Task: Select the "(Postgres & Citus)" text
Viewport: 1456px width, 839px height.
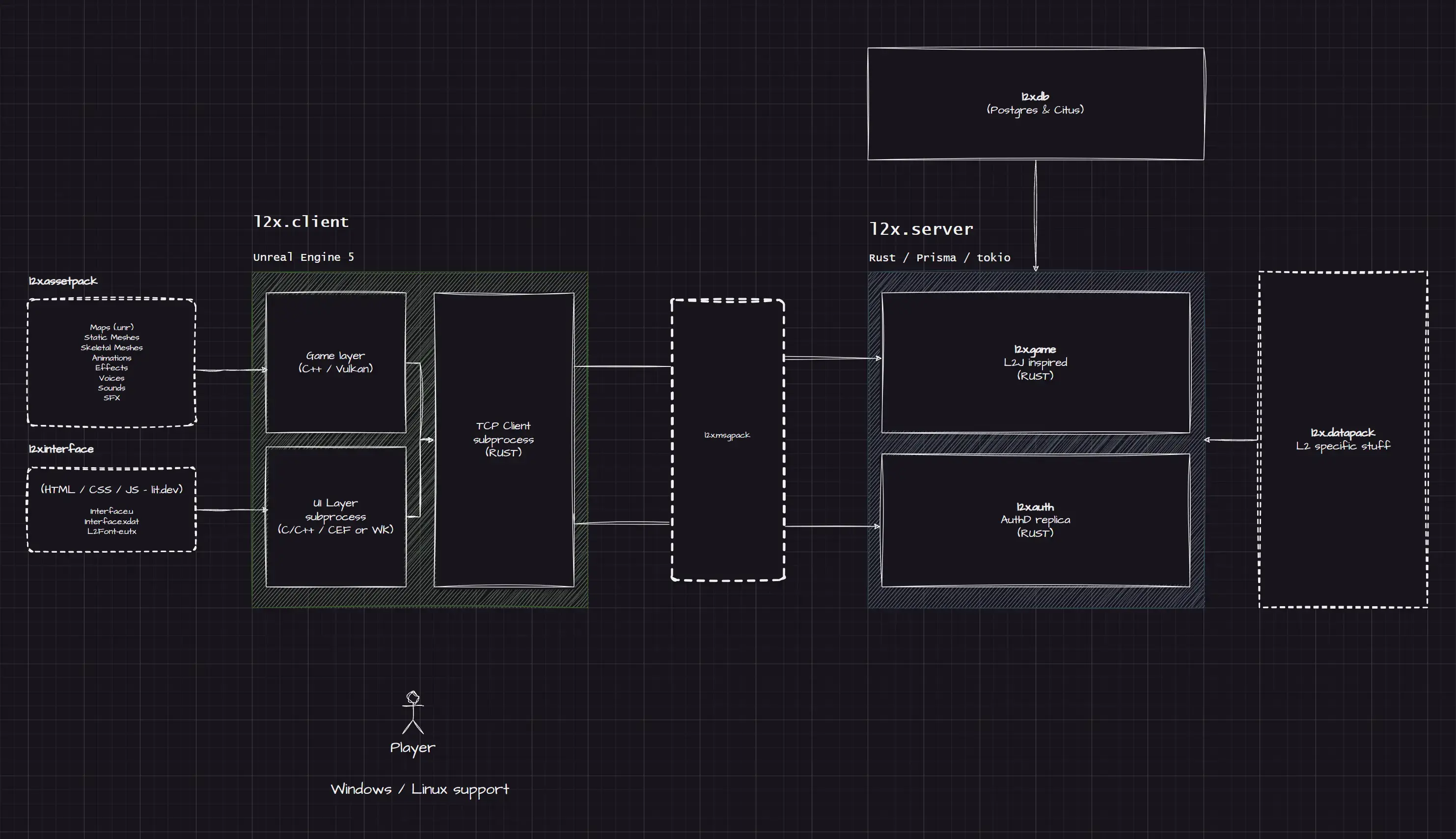Action: pos(1035,110)
